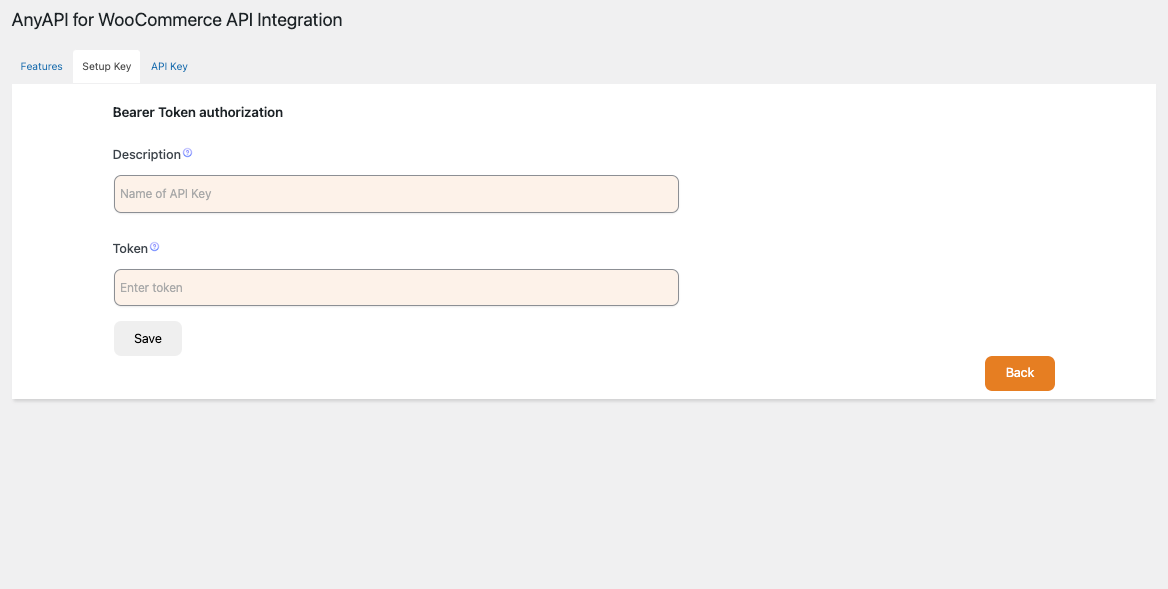This screenshot has width=1168, height=589.
Task: Focus the Description input field
Action: tap(396, 194)
